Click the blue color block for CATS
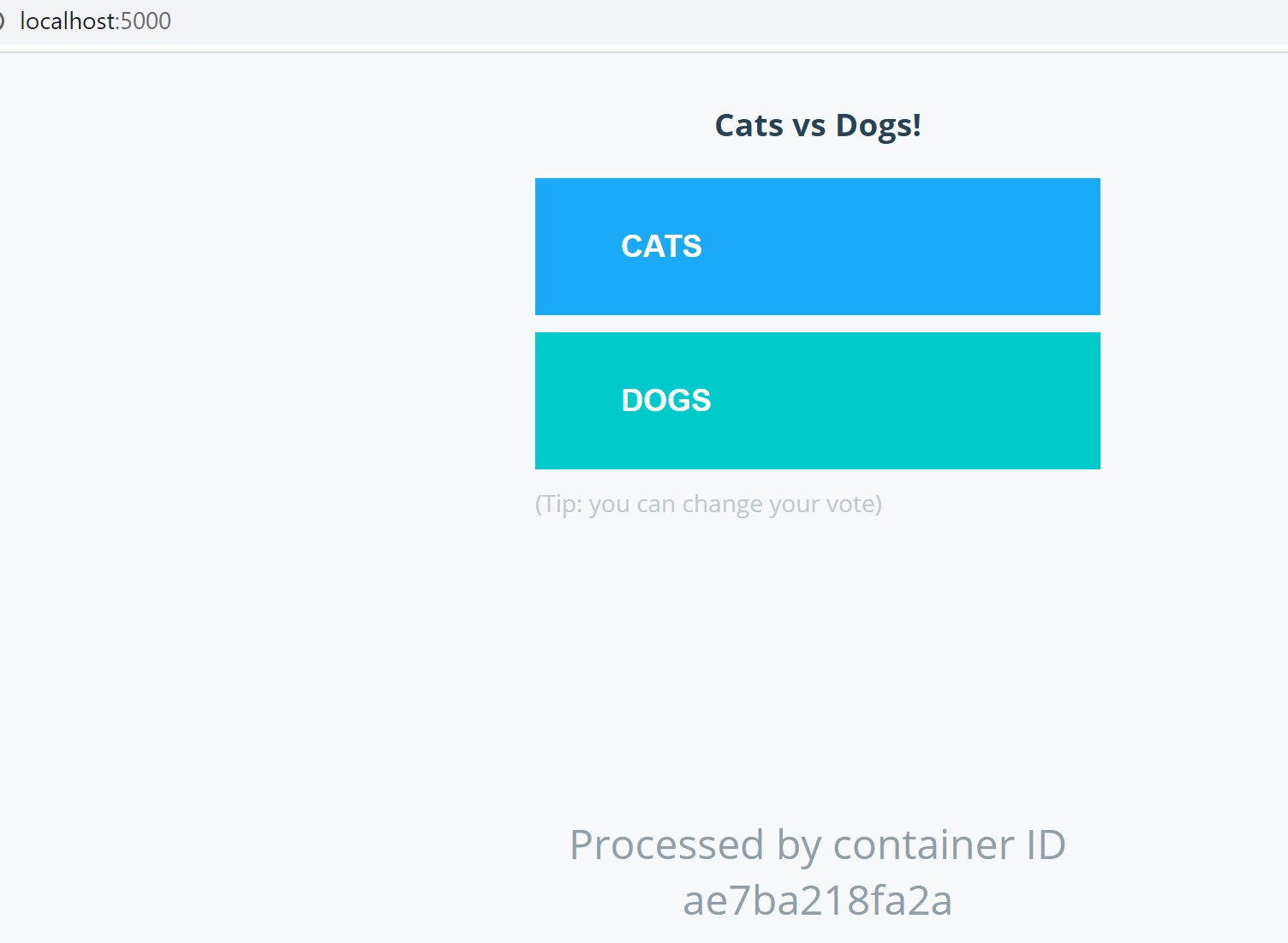Screen dimensions: 1288x943 [942, 247]
